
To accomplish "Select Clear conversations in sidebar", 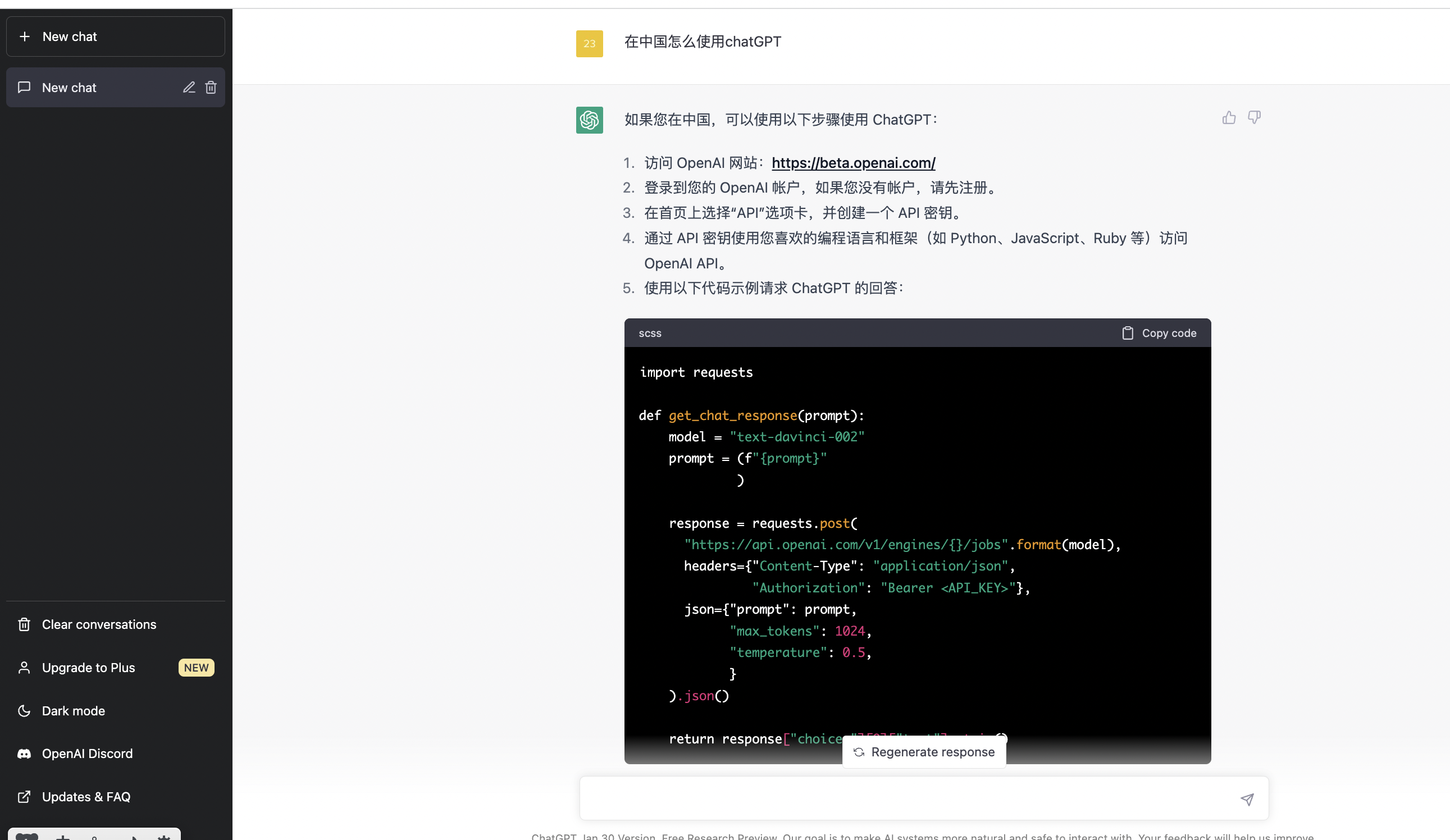I will click(115, 624).
